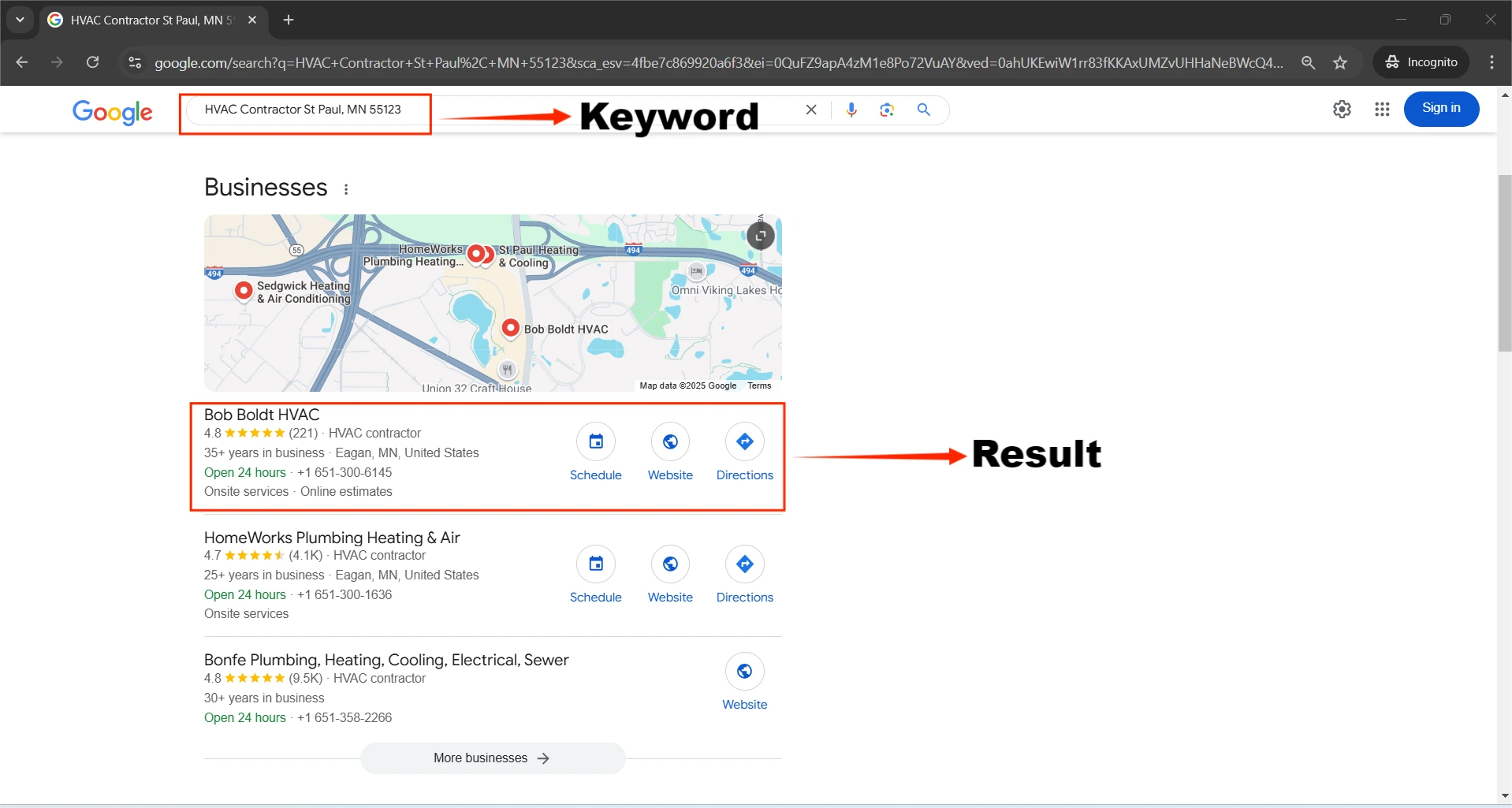Click HomeWorks phone +1 651-300-1636
The image size is (1512, 808).
point(344,594)
